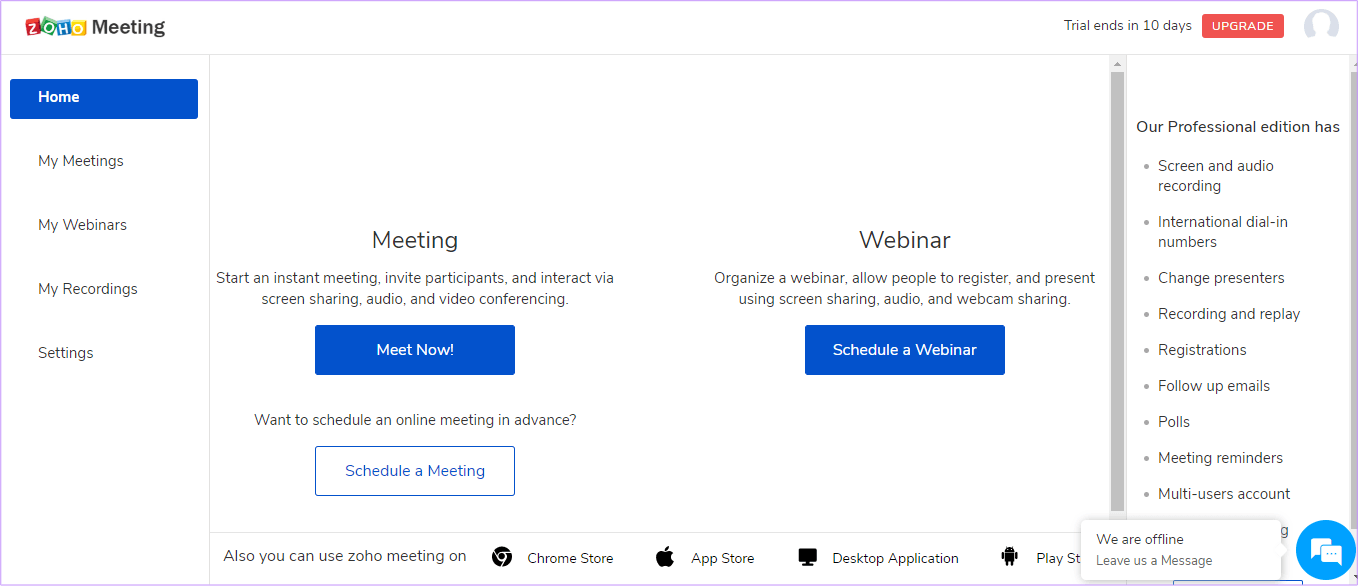Image resolution: width=1358 pixels, height=586 pixels.
Task: Click the "Trial ends in 10 days" text
Action: pyautogui.click(x=1128, y=26)
